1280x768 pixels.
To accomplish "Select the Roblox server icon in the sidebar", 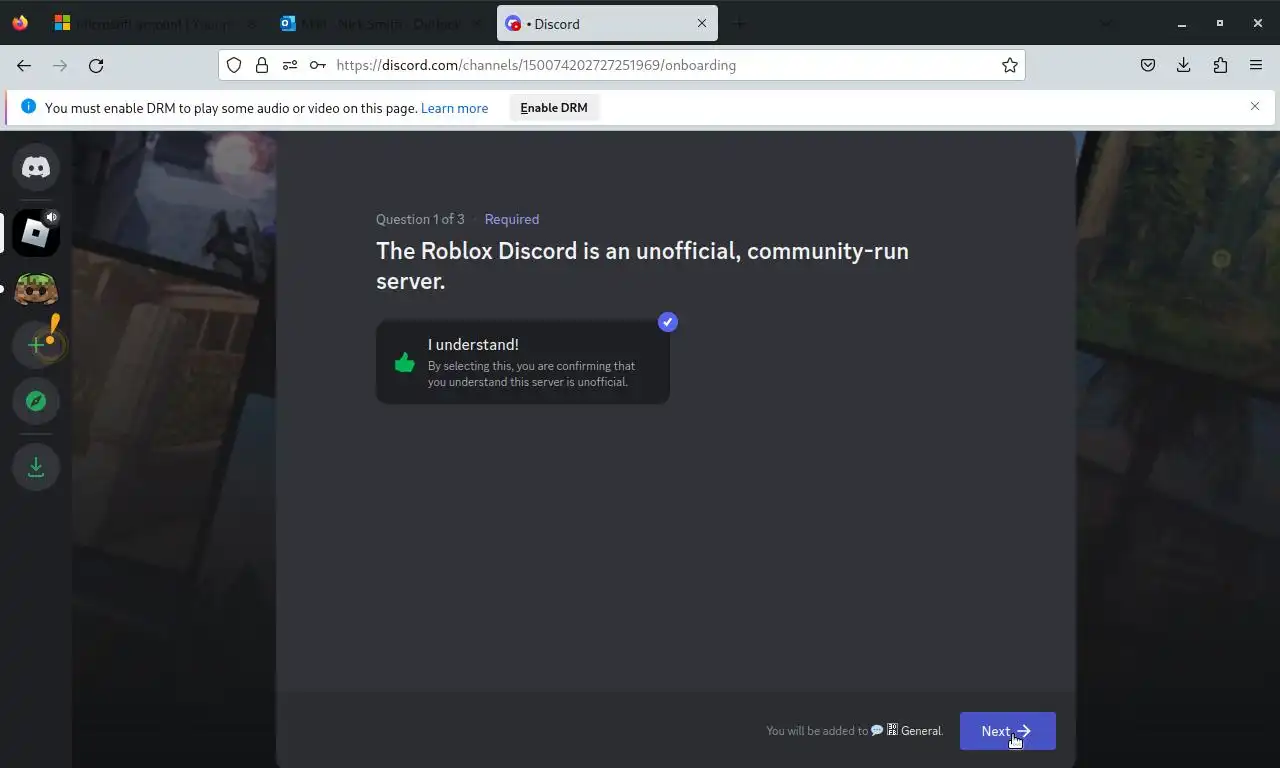I will coord(36,233).
